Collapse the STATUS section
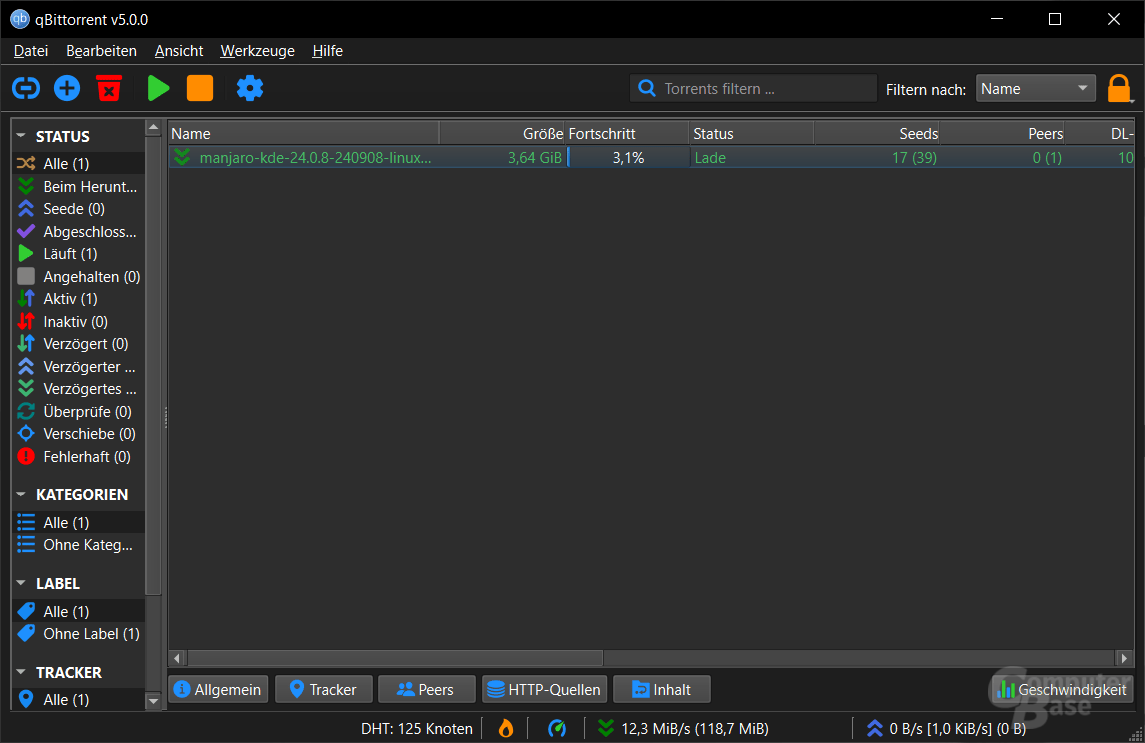The height and width of the screenshot is (743, 1145). [x=20, y=136]
